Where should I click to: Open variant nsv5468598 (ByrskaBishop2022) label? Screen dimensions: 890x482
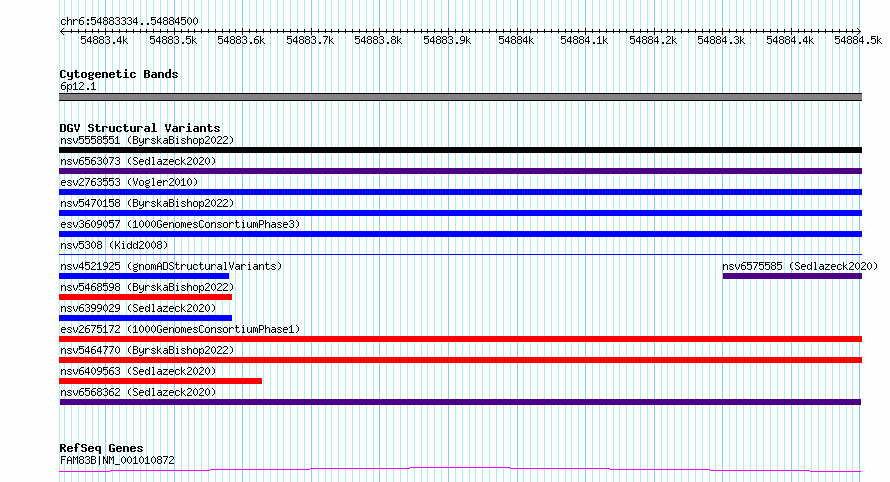[147, 287]
